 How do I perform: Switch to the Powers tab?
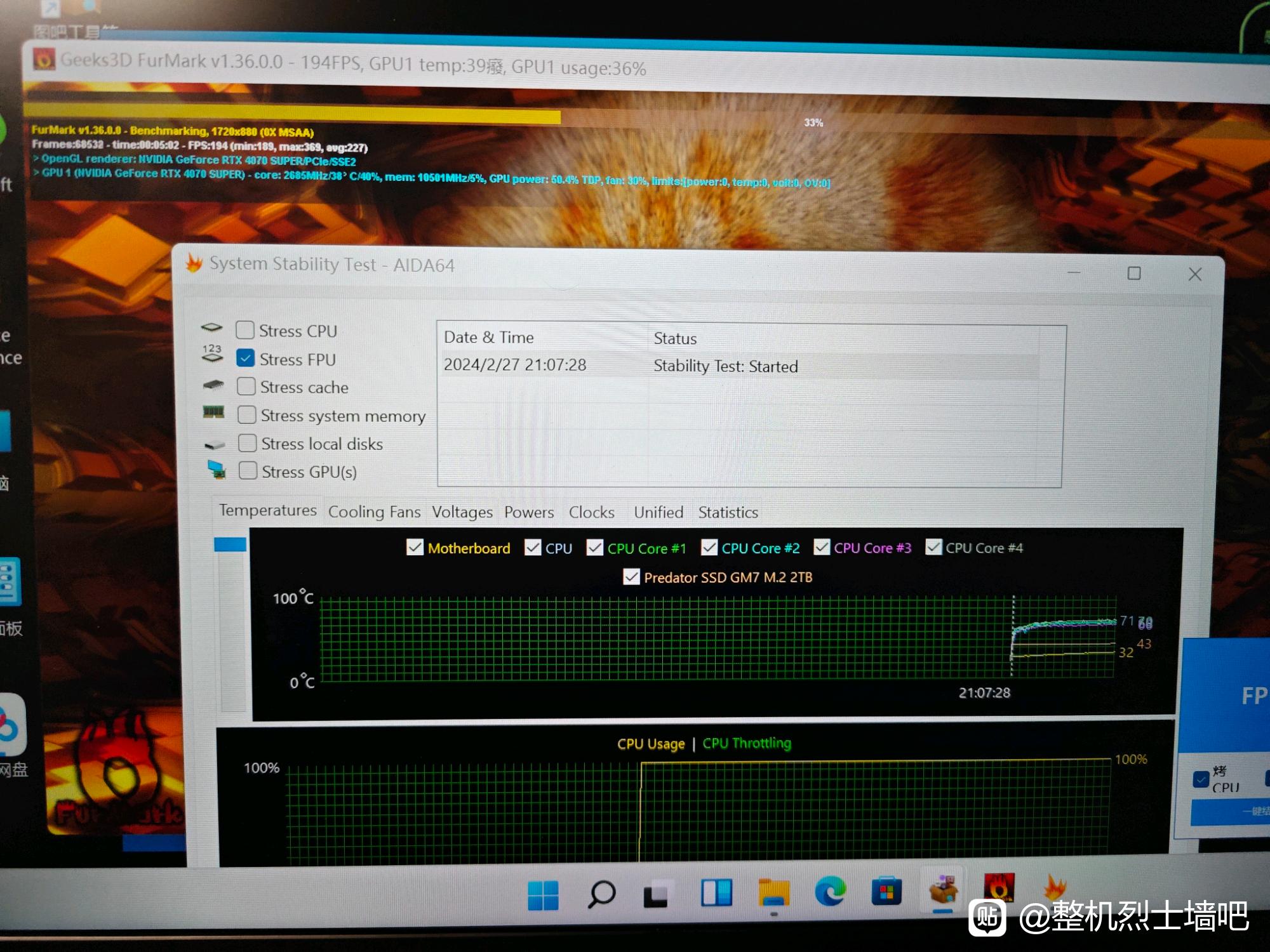tap(529, 512)
